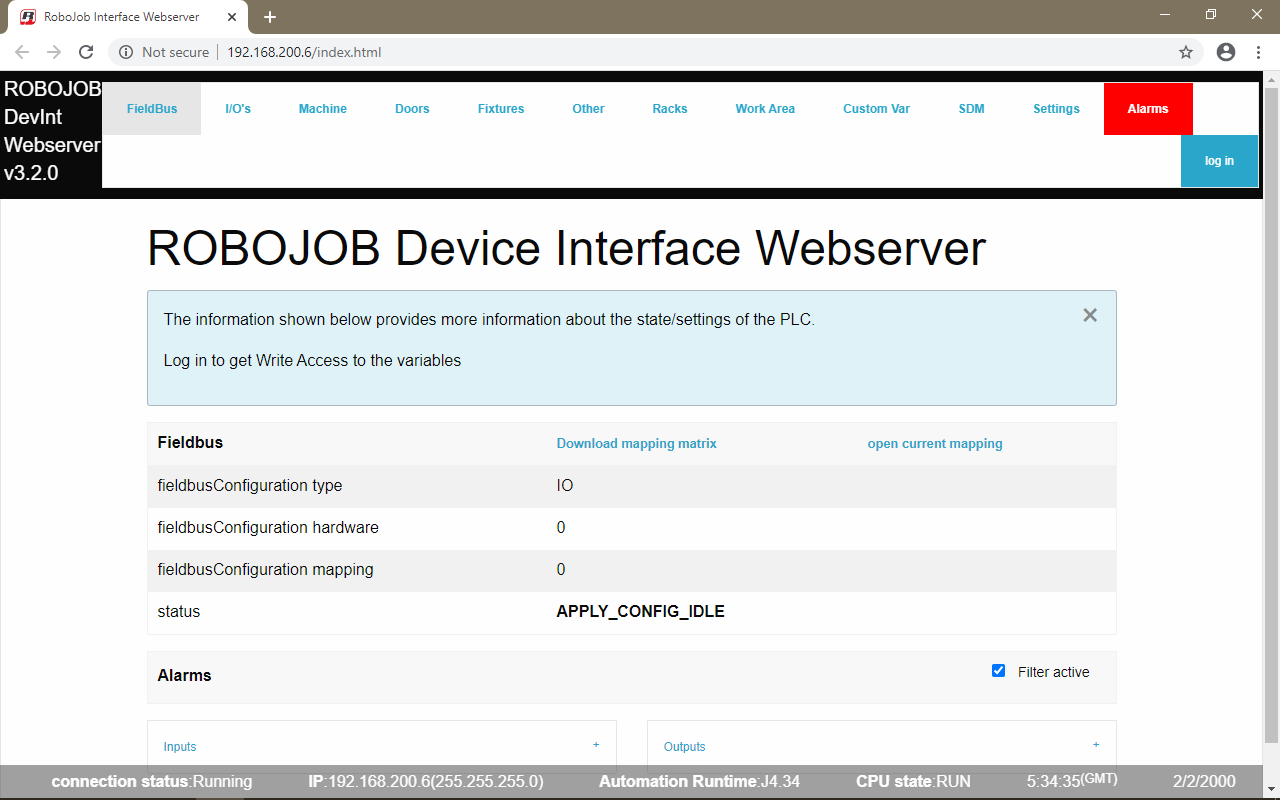This screenshot has height=800, width=1280.
Task: Click the ROBOJOB DevInt Webserver v3.2.0 logo text
Action: coord(52,131)
